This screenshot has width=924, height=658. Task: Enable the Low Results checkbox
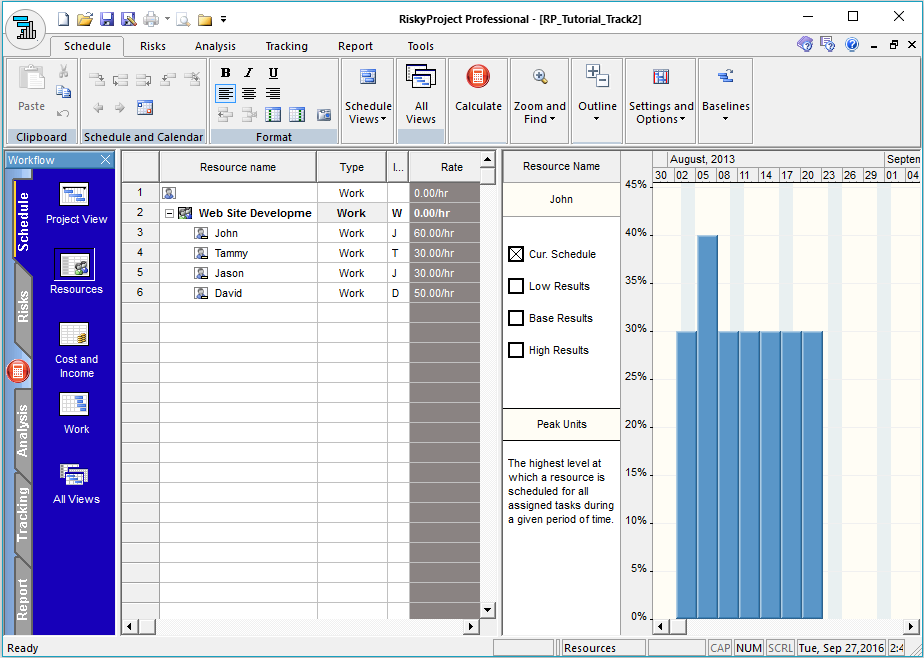(x=516, y=286)
